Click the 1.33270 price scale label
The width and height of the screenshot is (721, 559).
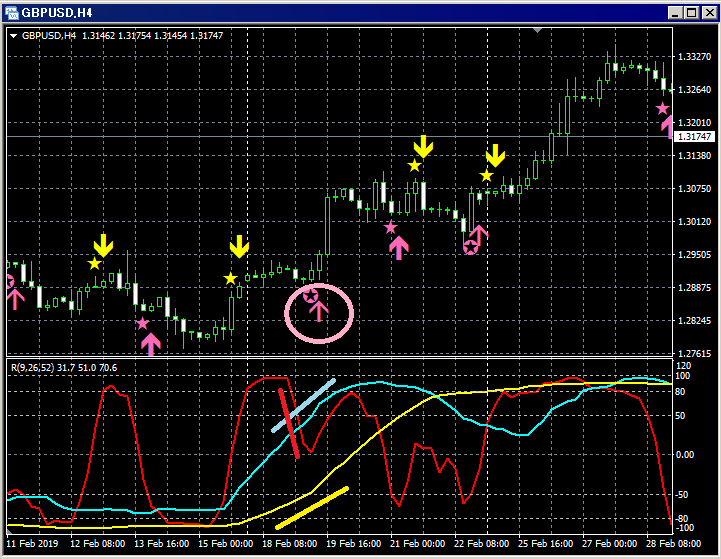[694, 57]
